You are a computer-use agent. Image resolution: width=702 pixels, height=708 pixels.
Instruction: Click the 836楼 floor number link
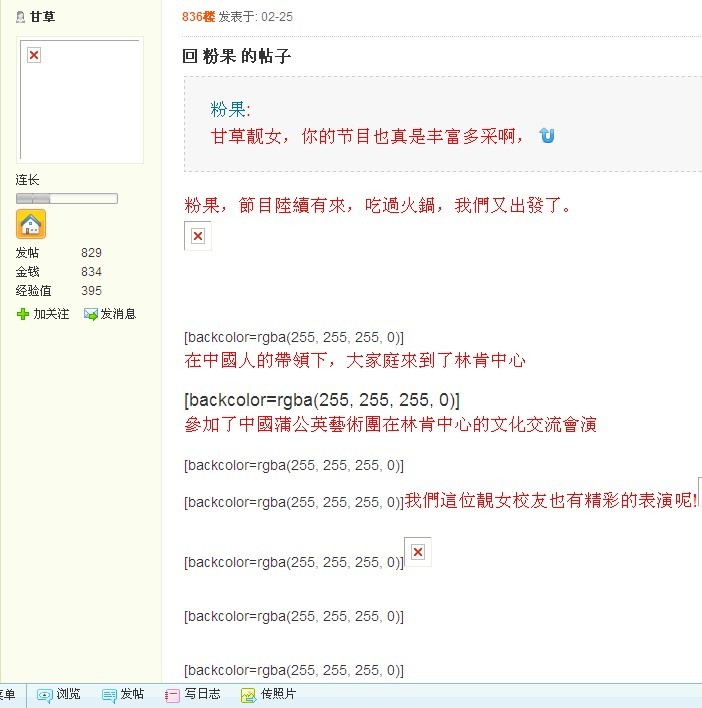(198, 17)
